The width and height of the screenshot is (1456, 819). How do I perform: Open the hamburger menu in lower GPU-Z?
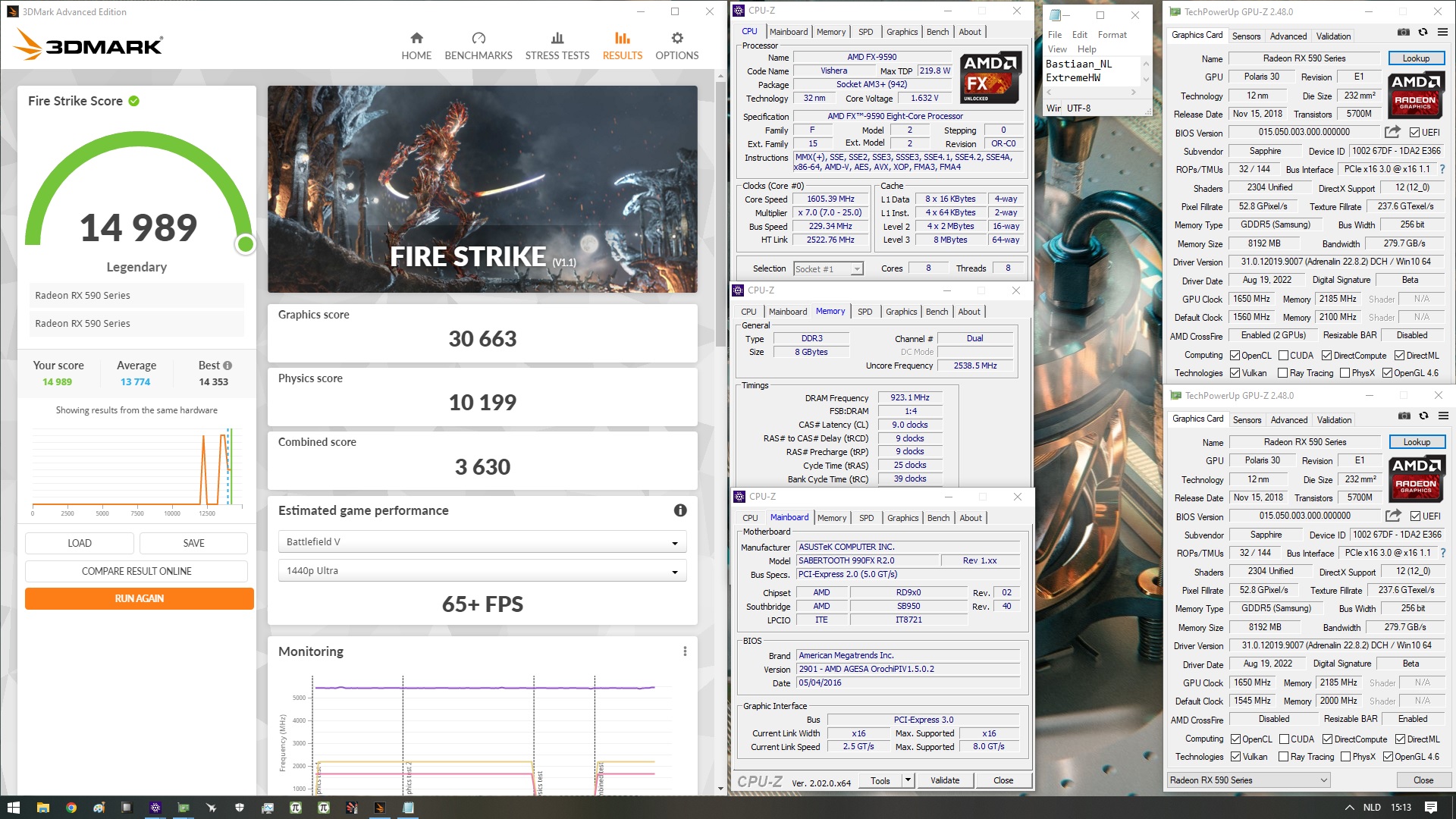[x=1443, y=416]
